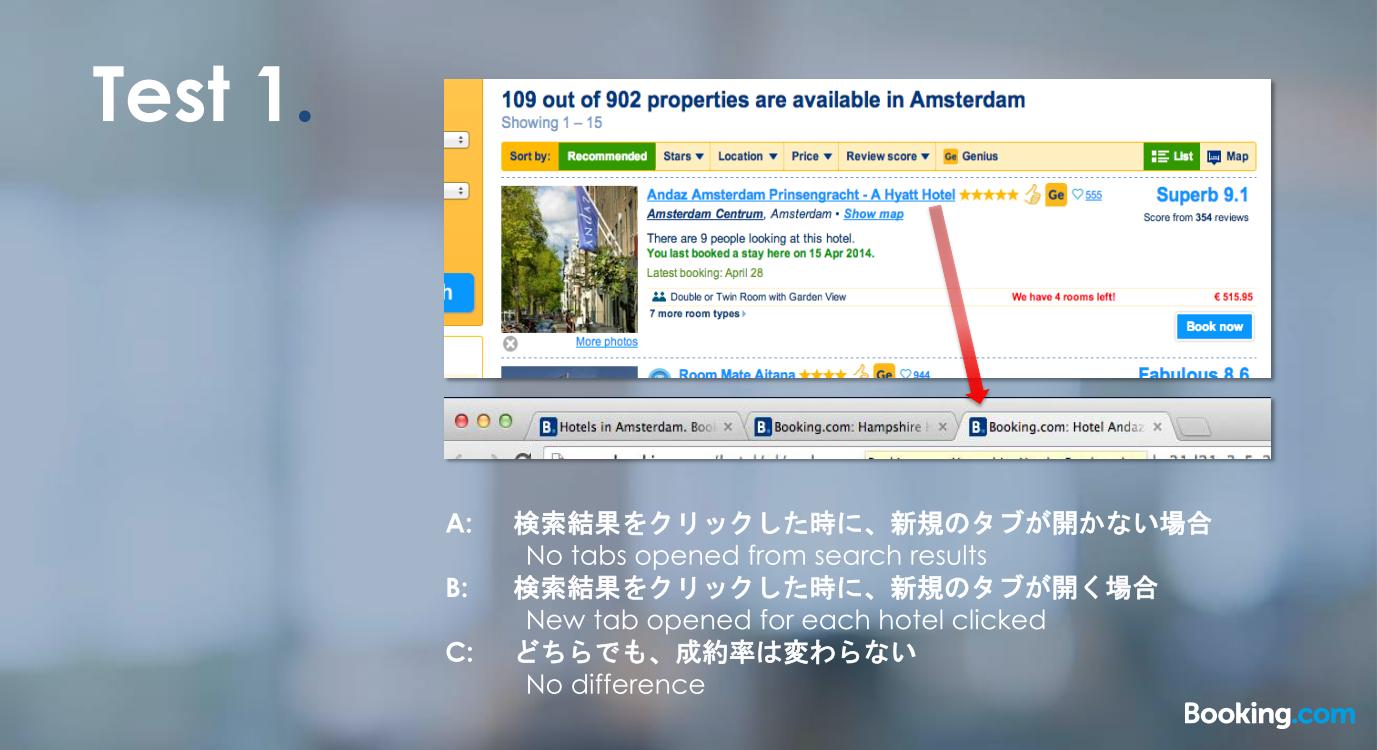
Task: Expand '7 more room types'
Action: pyautogui.click(x=697, y=314)
